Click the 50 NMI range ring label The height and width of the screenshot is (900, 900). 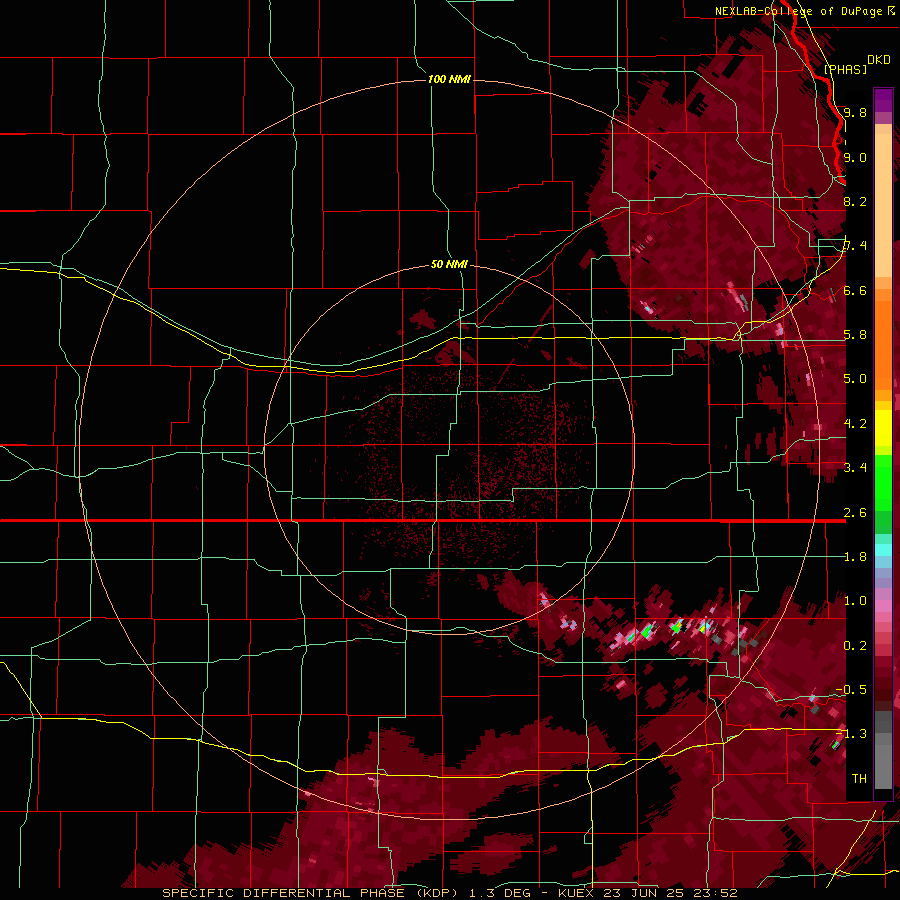coord(449,264)
